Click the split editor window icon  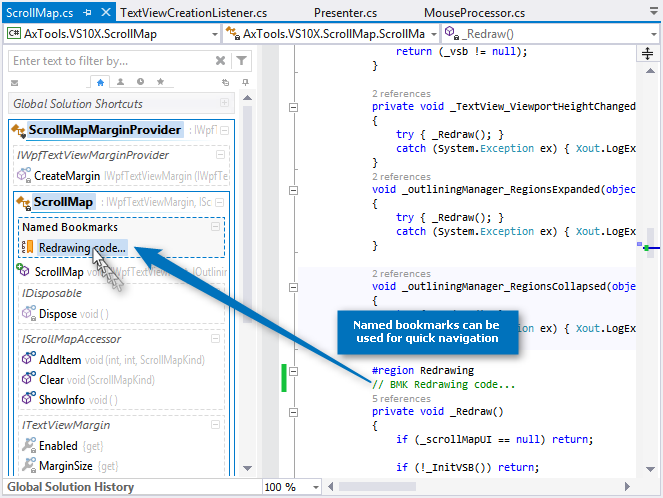click(647, 53)
